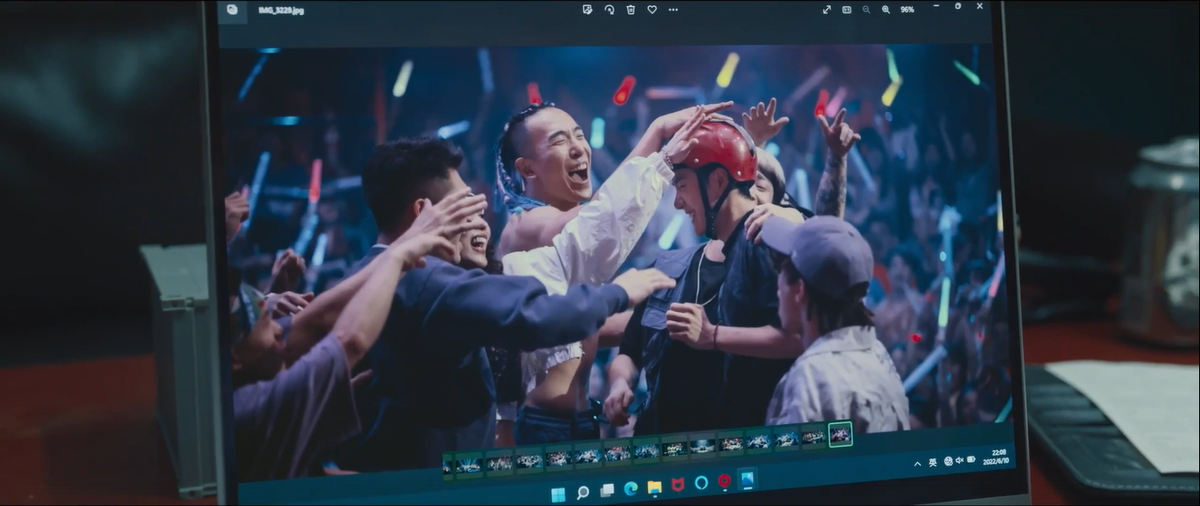Add photo to favorites with heart icon
1200x506 pixels.
coord(651,9)
